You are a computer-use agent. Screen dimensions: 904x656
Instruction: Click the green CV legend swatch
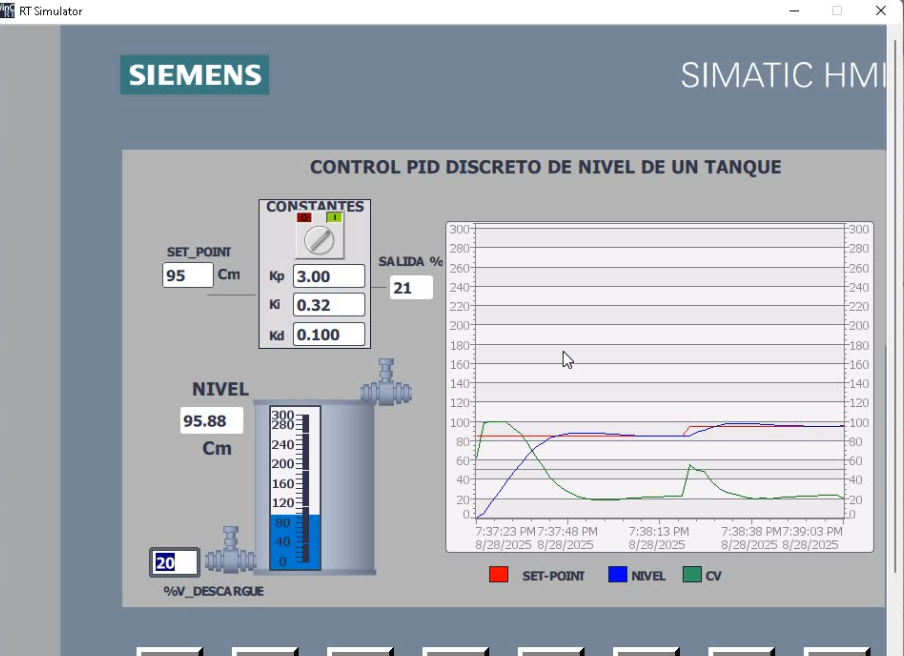pos(692,575)
